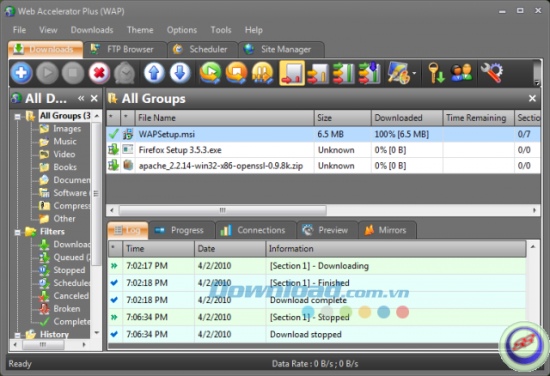Select the Log tab
550x376 pixels.
(128, 230)
